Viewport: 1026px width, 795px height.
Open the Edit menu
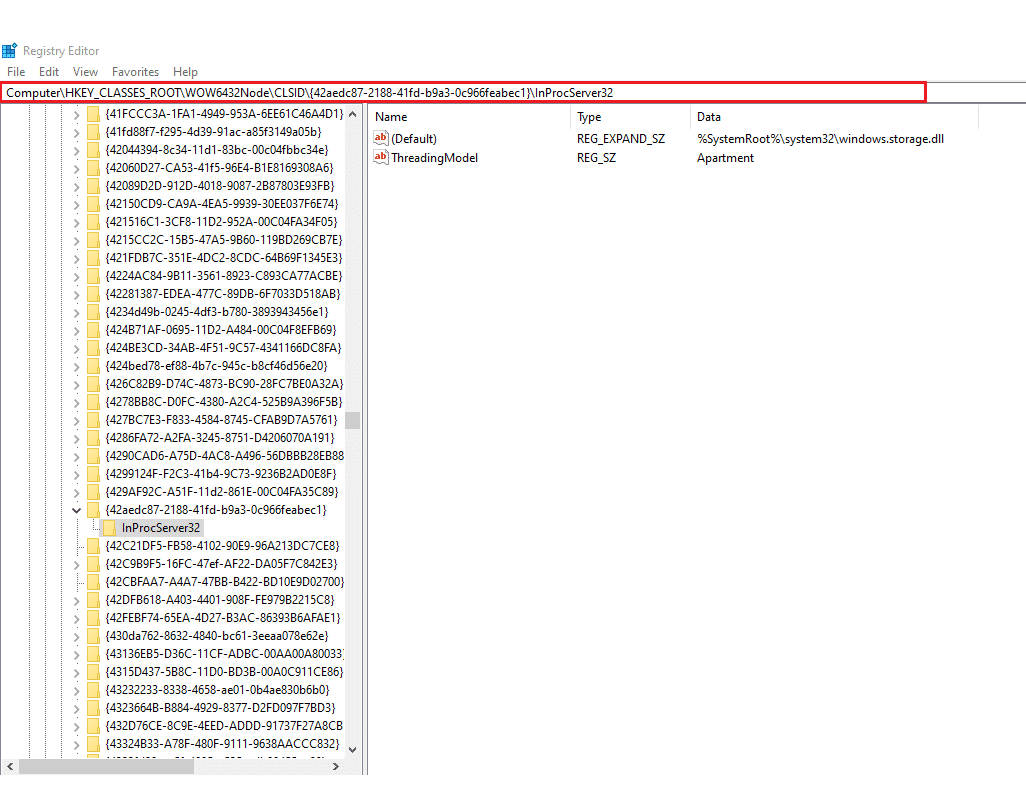pyautogui.click(x=48, y=72)
